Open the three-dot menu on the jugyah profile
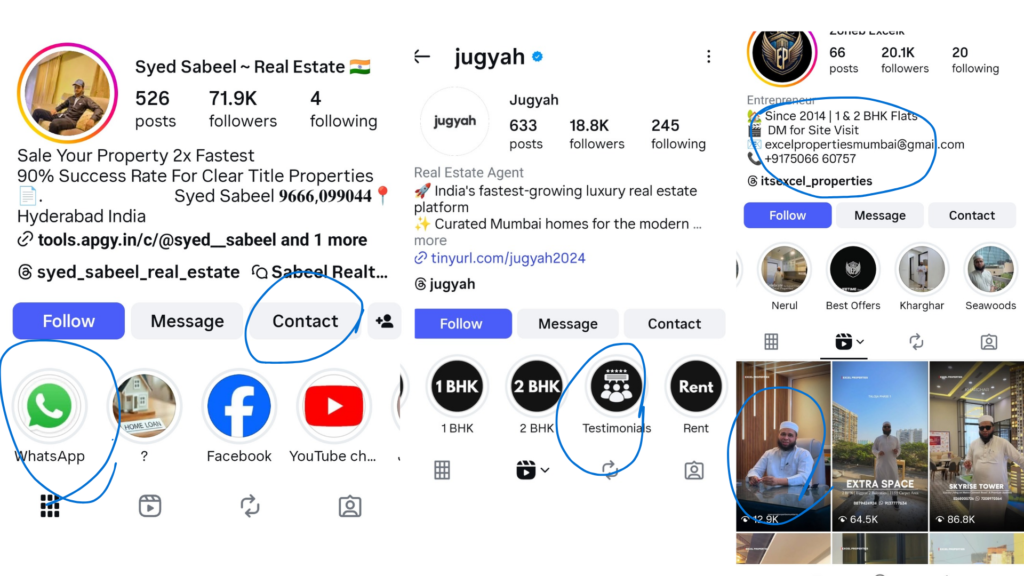The height and width of the screenshot is (576, 1024). tap(709, 57)
